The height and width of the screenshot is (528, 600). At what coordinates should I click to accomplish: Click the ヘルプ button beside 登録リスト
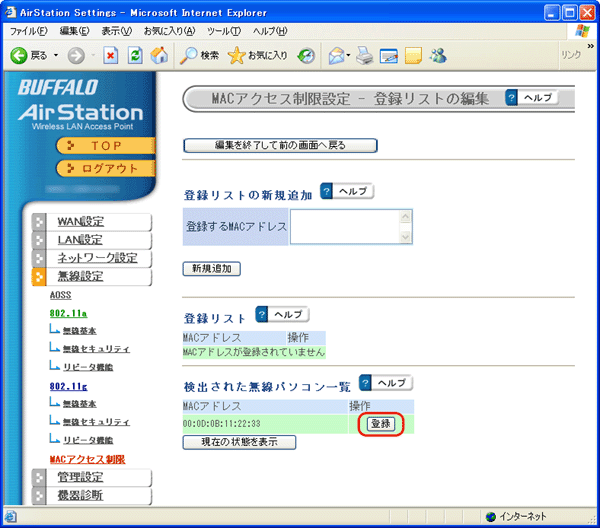[282, 315]
